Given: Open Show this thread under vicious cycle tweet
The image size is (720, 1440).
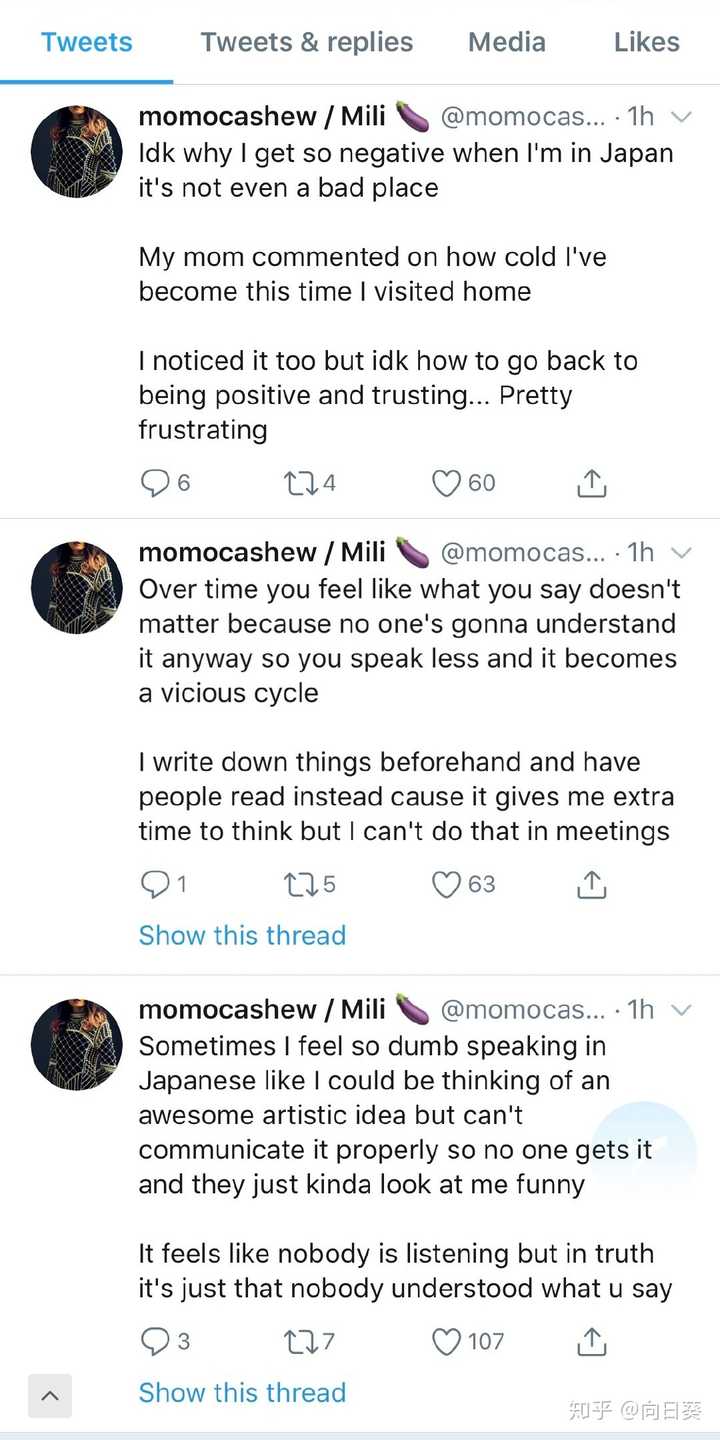Looking at the screenshot, I should click(x=242, y=936).
